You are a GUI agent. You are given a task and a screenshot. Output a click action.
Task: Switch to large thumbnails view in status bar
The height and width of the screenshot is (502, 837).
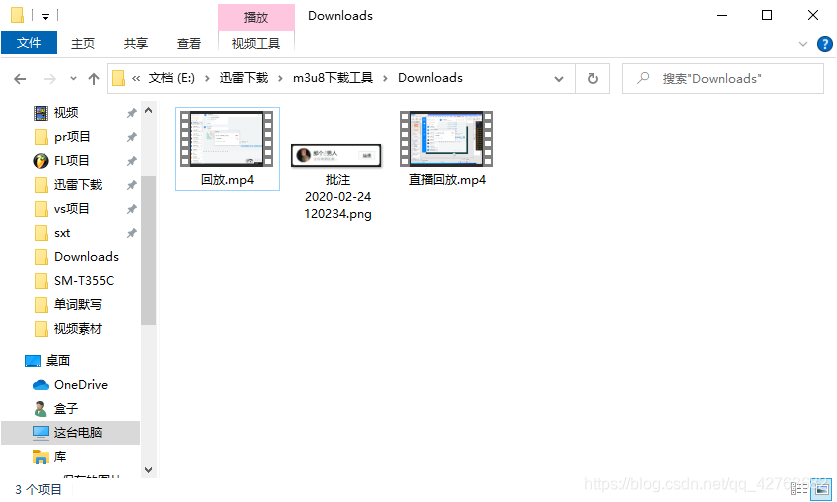point(822,488)
